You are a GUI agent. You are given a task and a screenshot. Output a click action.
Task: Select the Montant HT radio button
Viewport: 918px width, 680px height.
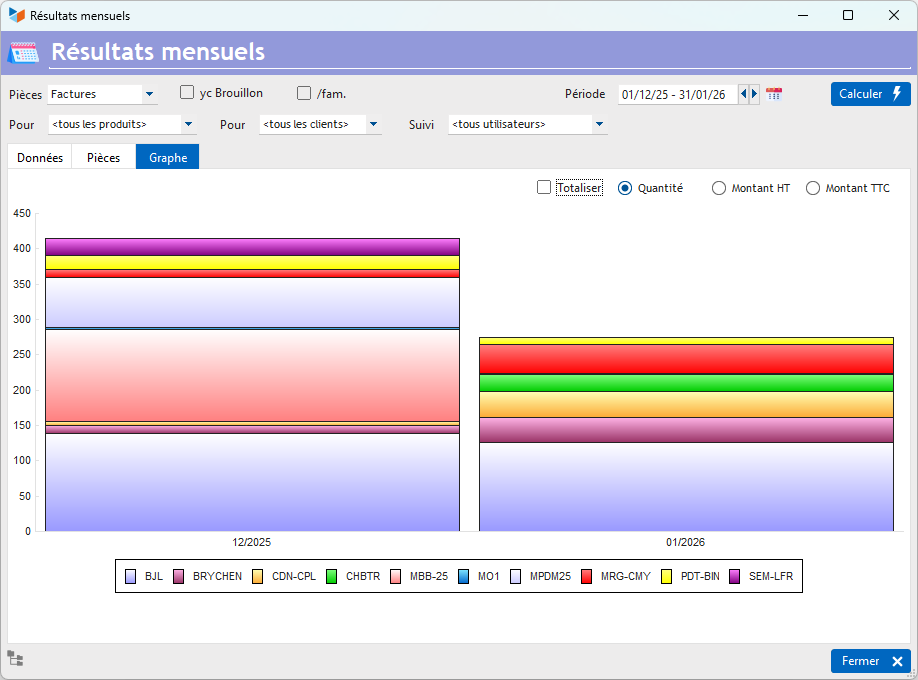click(718, 188)
